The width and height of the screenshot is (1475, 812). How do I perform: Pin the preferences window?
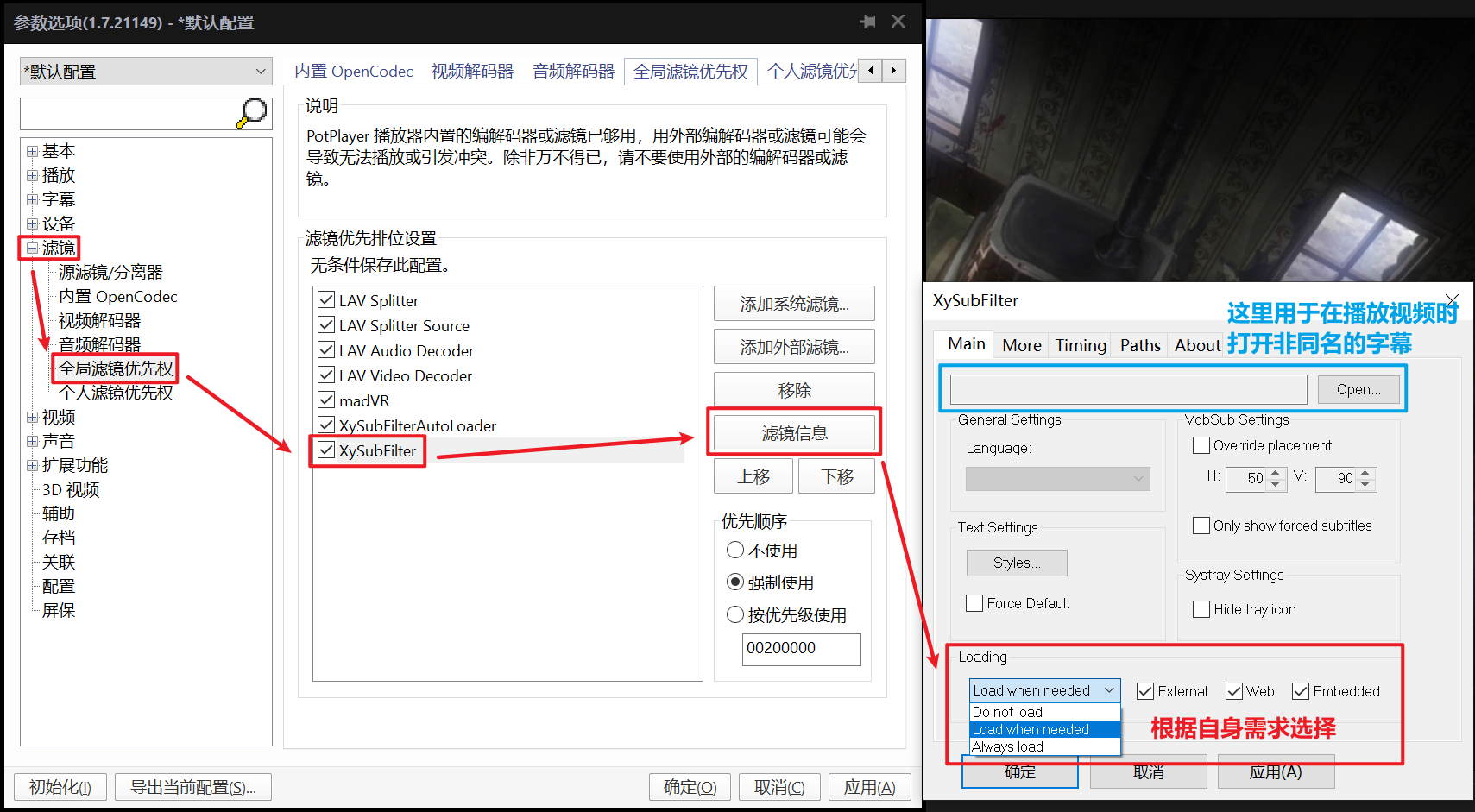pyautogui.click(x=868, y=22)
